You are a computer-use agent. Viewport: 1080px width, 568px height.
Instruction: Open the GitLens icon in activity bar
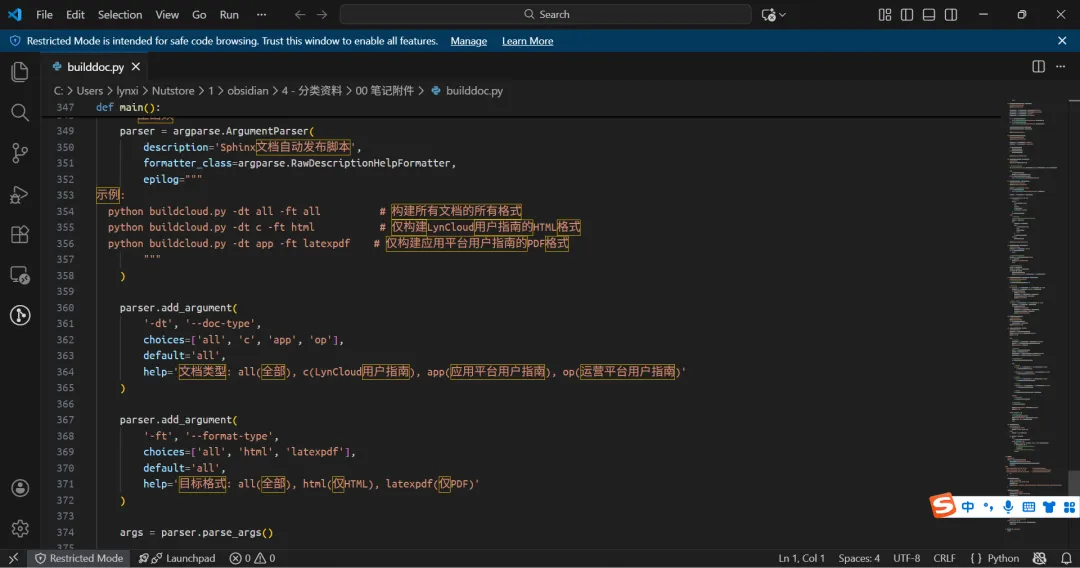20,315
